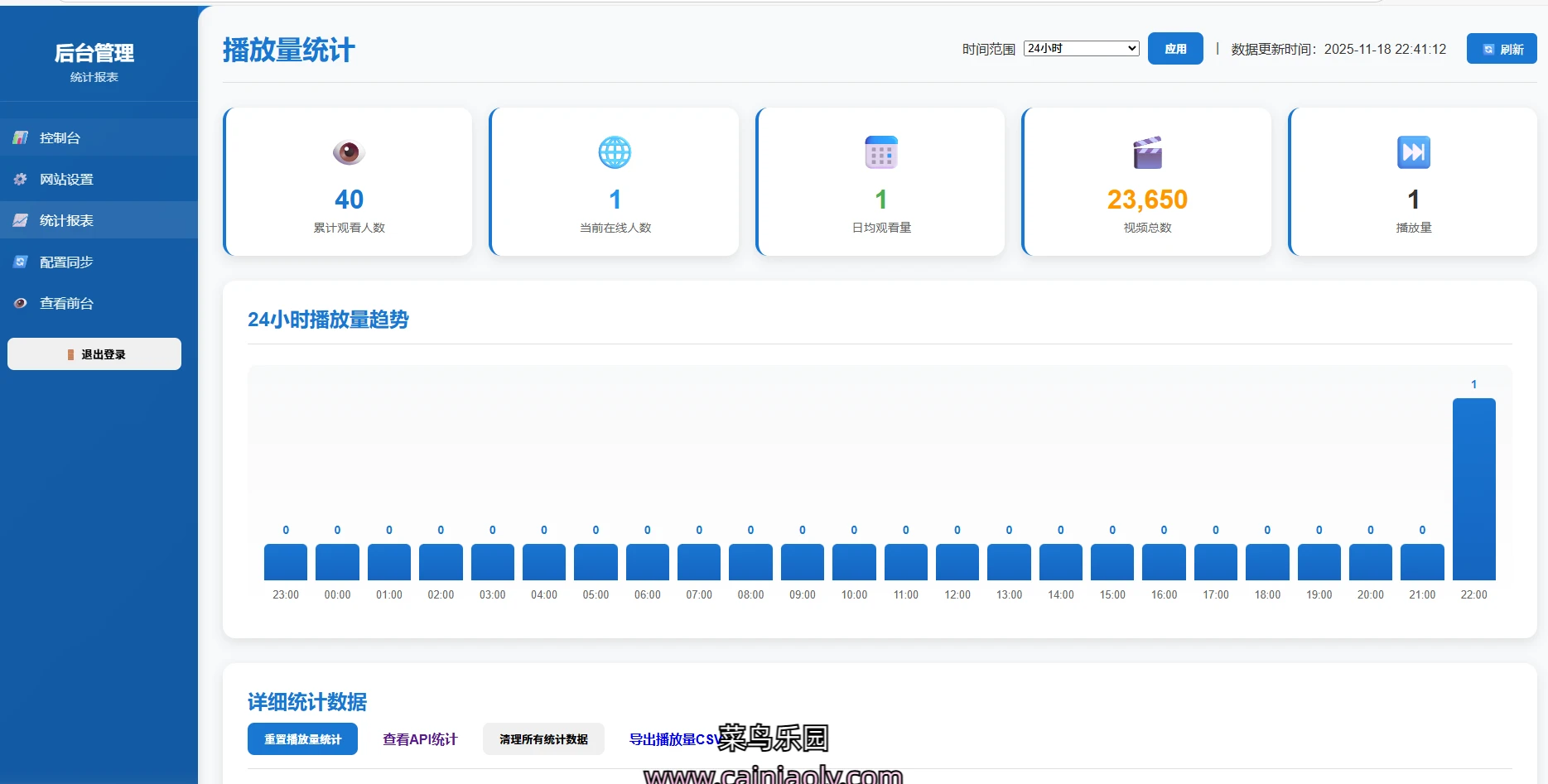Click the sync icon beside 配置同步
1548x784 pixels.
pos(21,262)
